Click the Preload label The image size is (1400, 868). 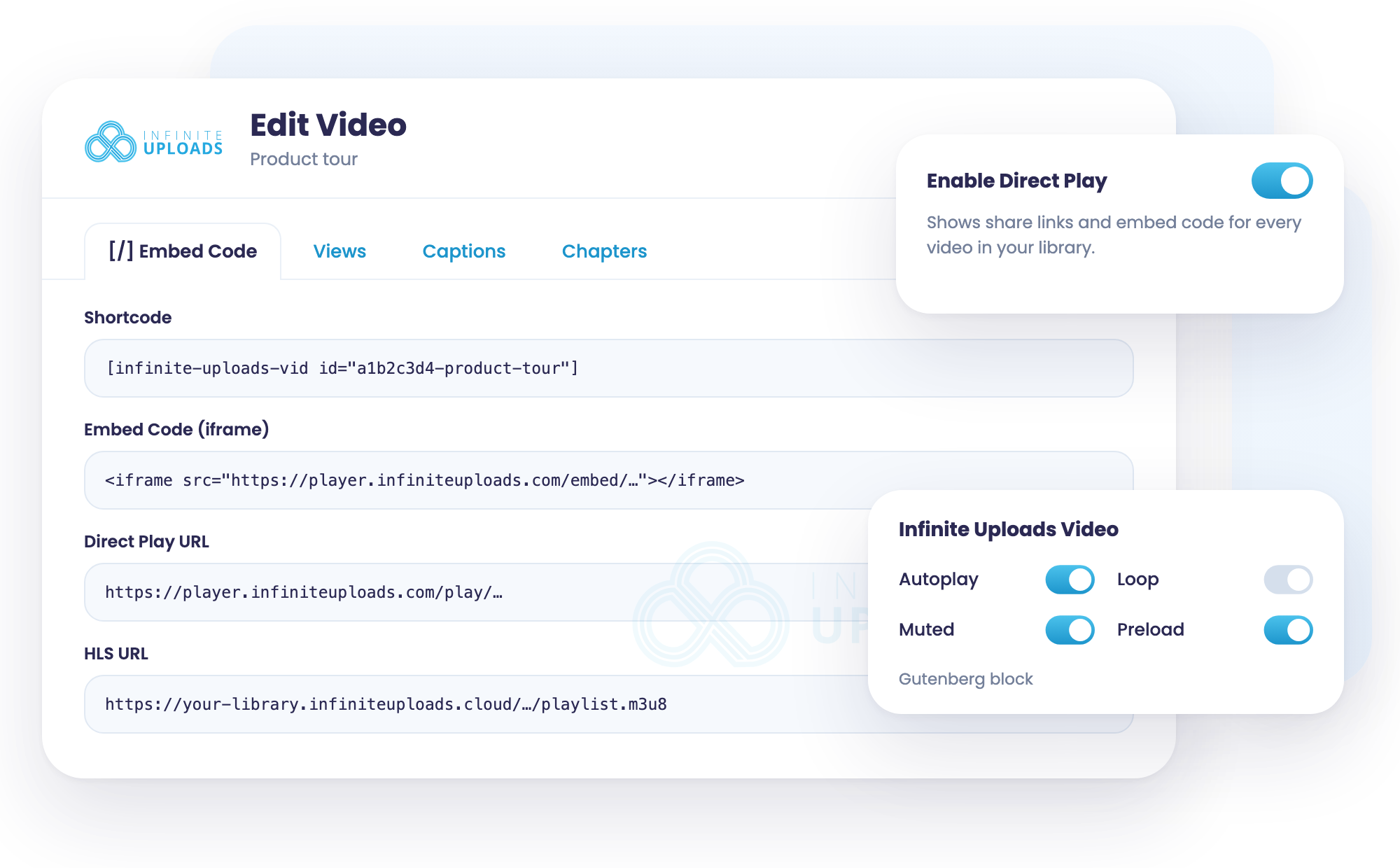[1150, 630]
